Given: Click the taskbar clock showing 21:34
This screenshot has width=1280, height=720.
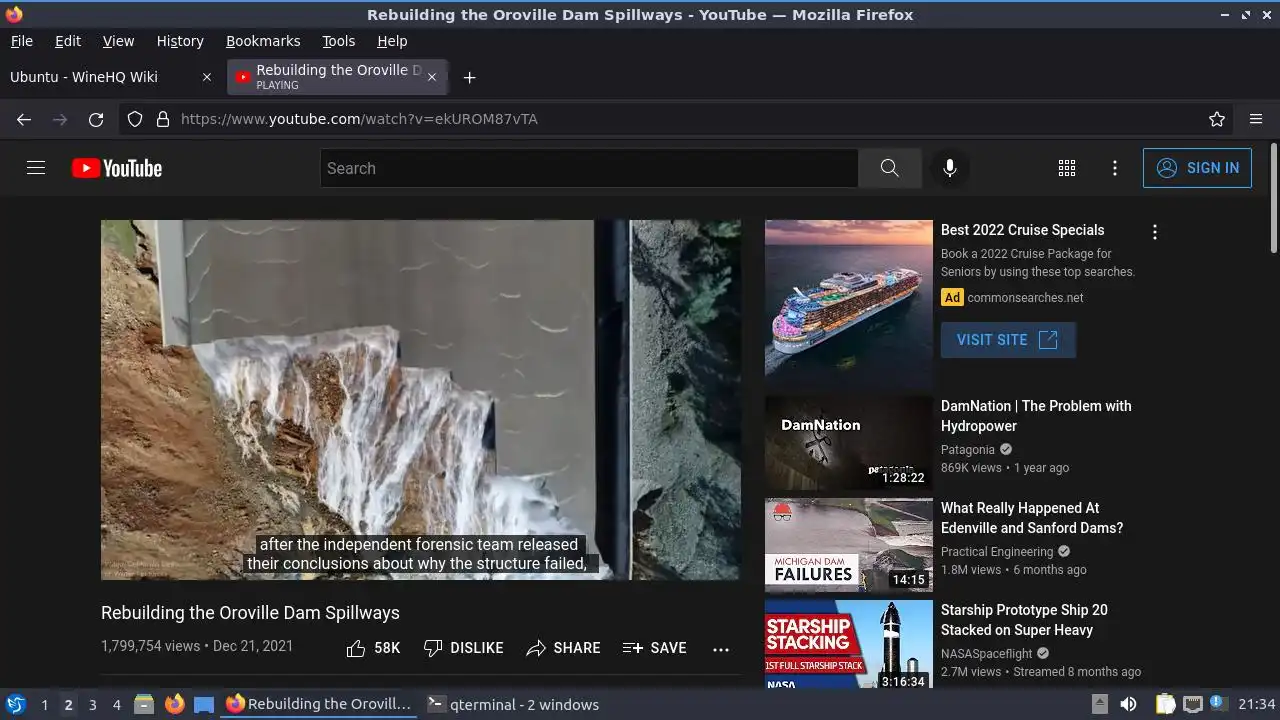Looking at the screenshot, I should point(1257,704).
